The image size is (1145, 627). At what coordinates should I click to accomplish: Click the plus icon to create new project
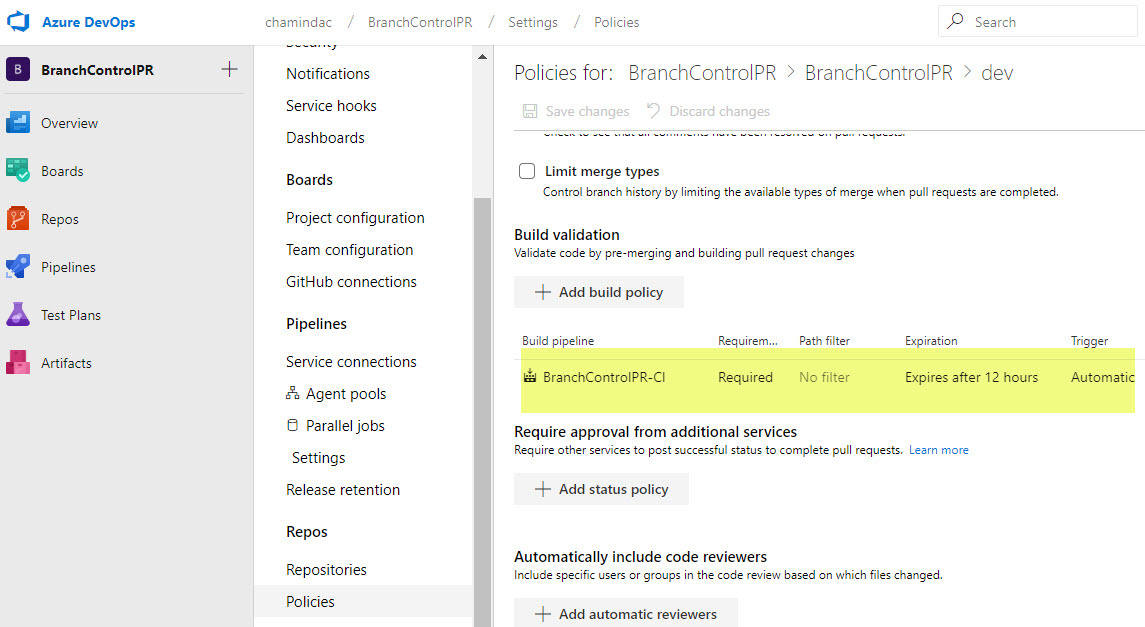(229, 69)
